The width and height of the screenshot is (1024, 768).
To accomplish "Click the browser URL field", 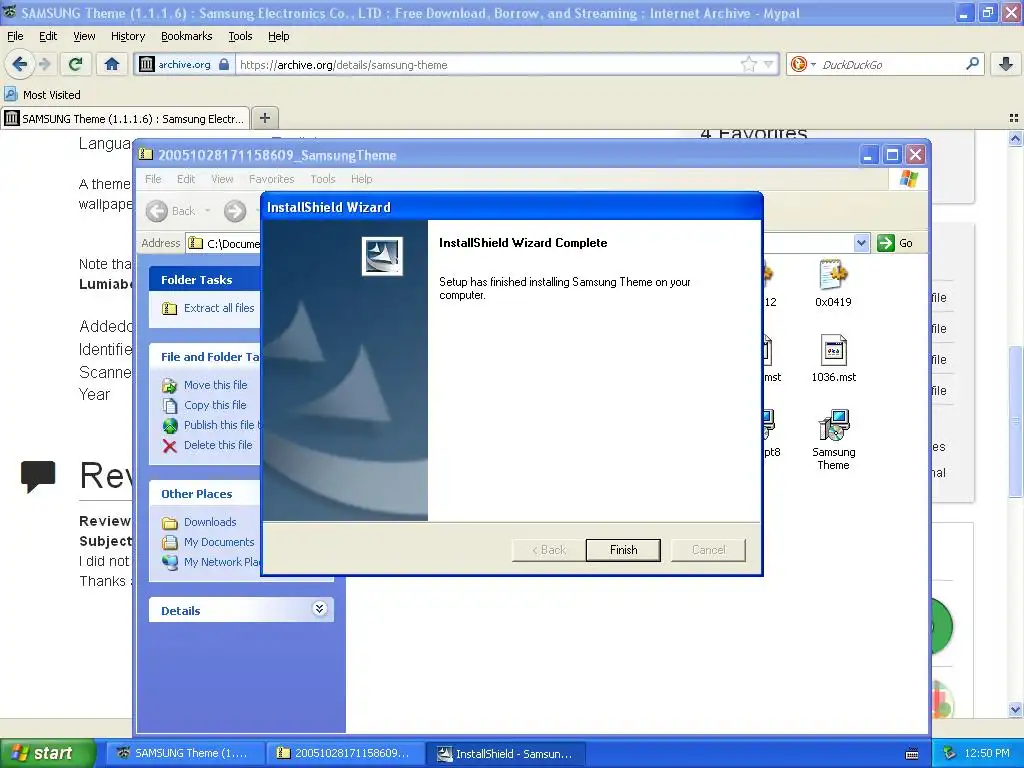I will (x=487, y=65).
